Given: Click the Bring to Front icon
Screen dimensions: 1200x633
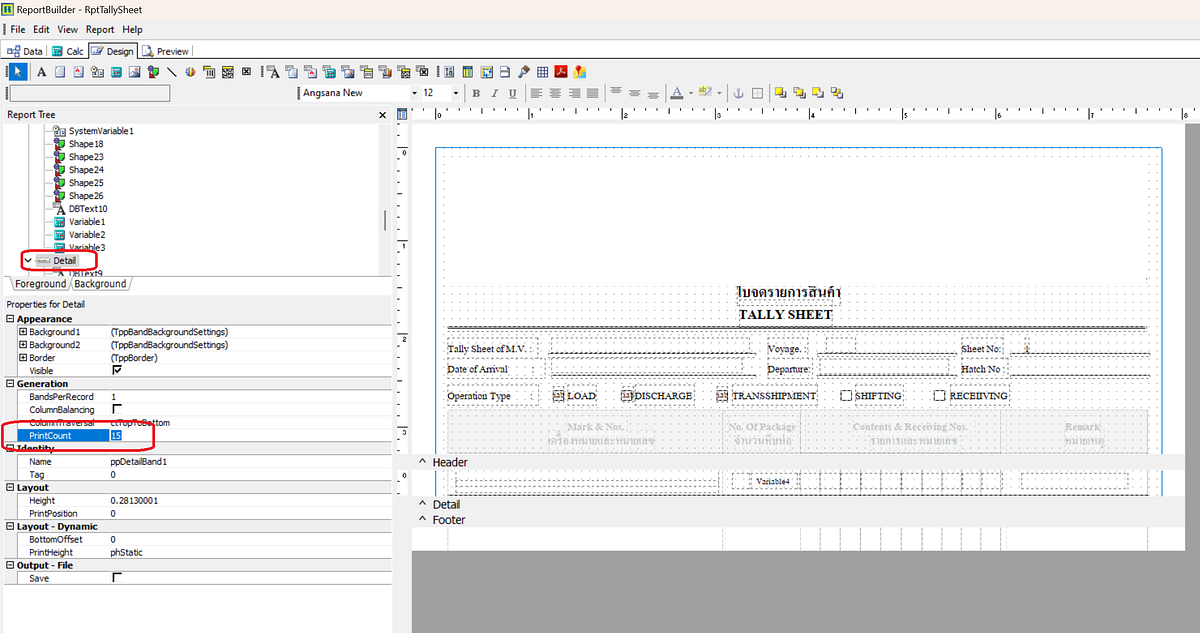Looking at the screenshot, I should (x=780, y=92).
